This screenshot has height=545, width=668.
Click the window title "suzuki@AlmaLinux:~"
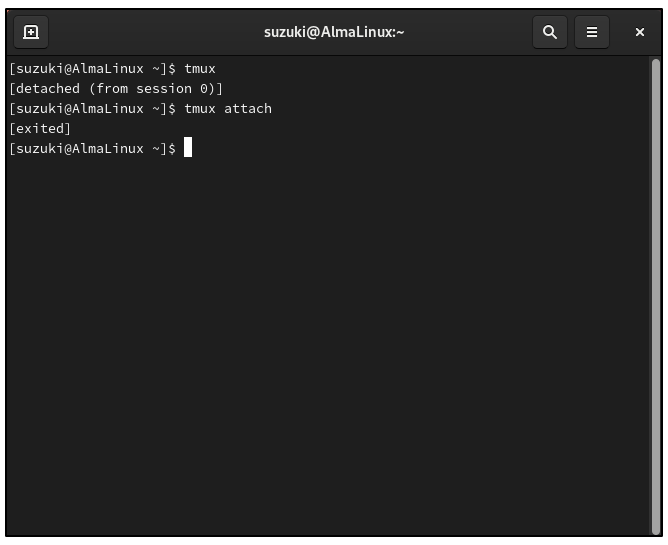(x=334, y=32)
